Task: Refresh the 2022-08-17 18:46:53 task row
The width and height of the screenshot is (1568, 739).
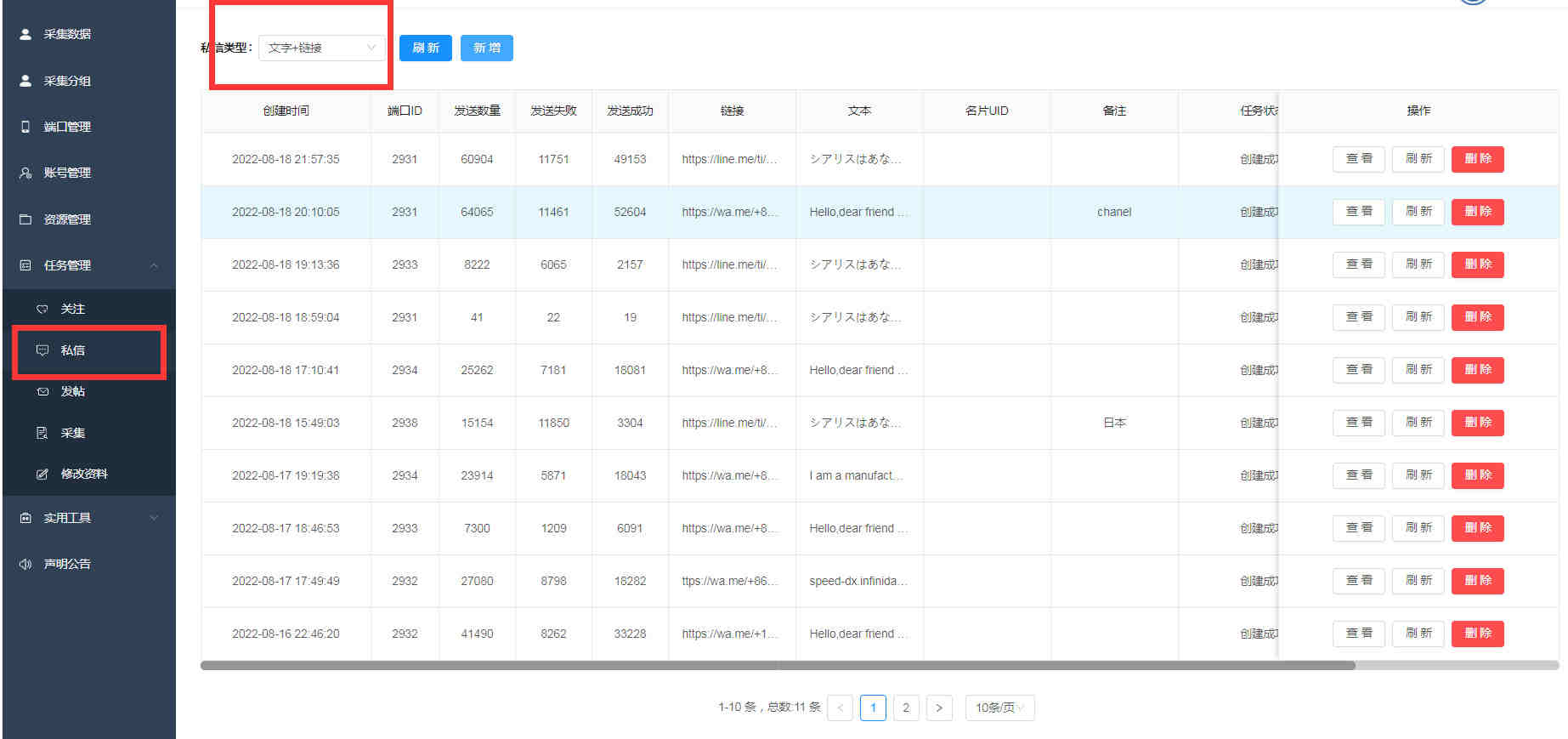Action: 1418,528
